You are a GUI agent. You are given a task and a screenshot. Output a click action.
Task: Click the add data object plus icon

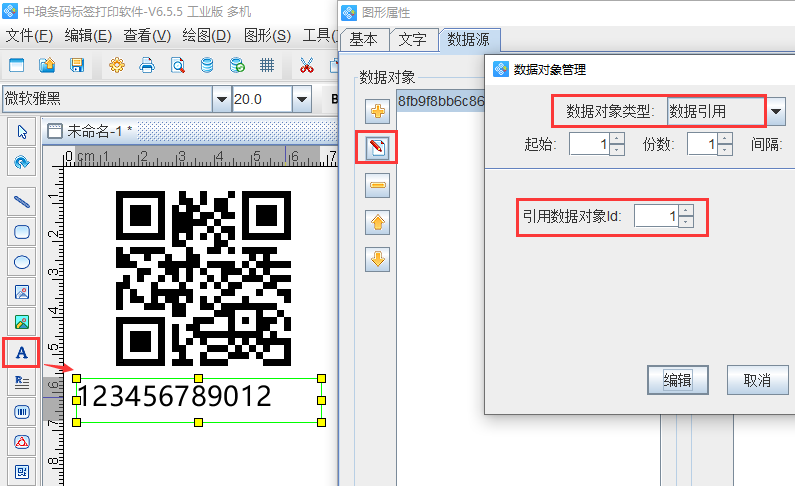click(379, 111)
